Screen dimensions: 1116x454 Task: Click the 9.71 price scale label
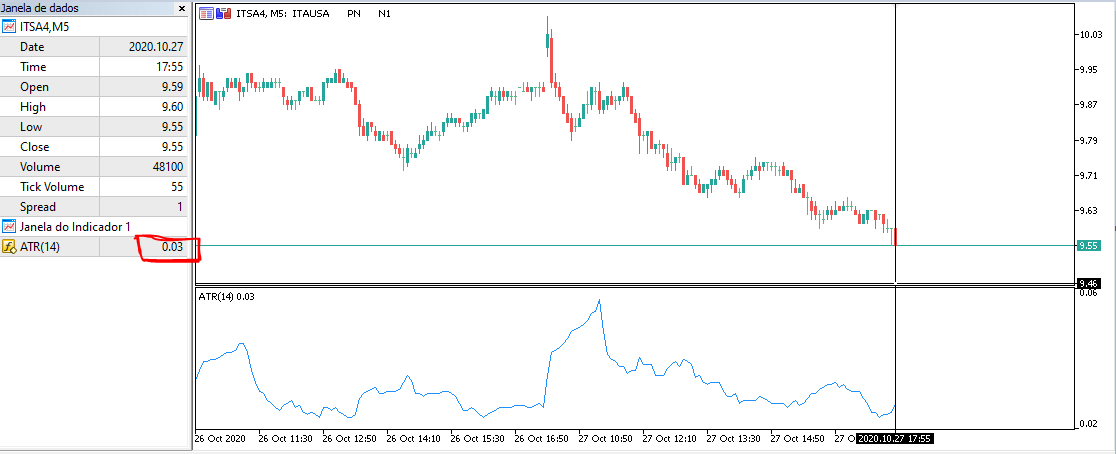(x=1090, y=175)
